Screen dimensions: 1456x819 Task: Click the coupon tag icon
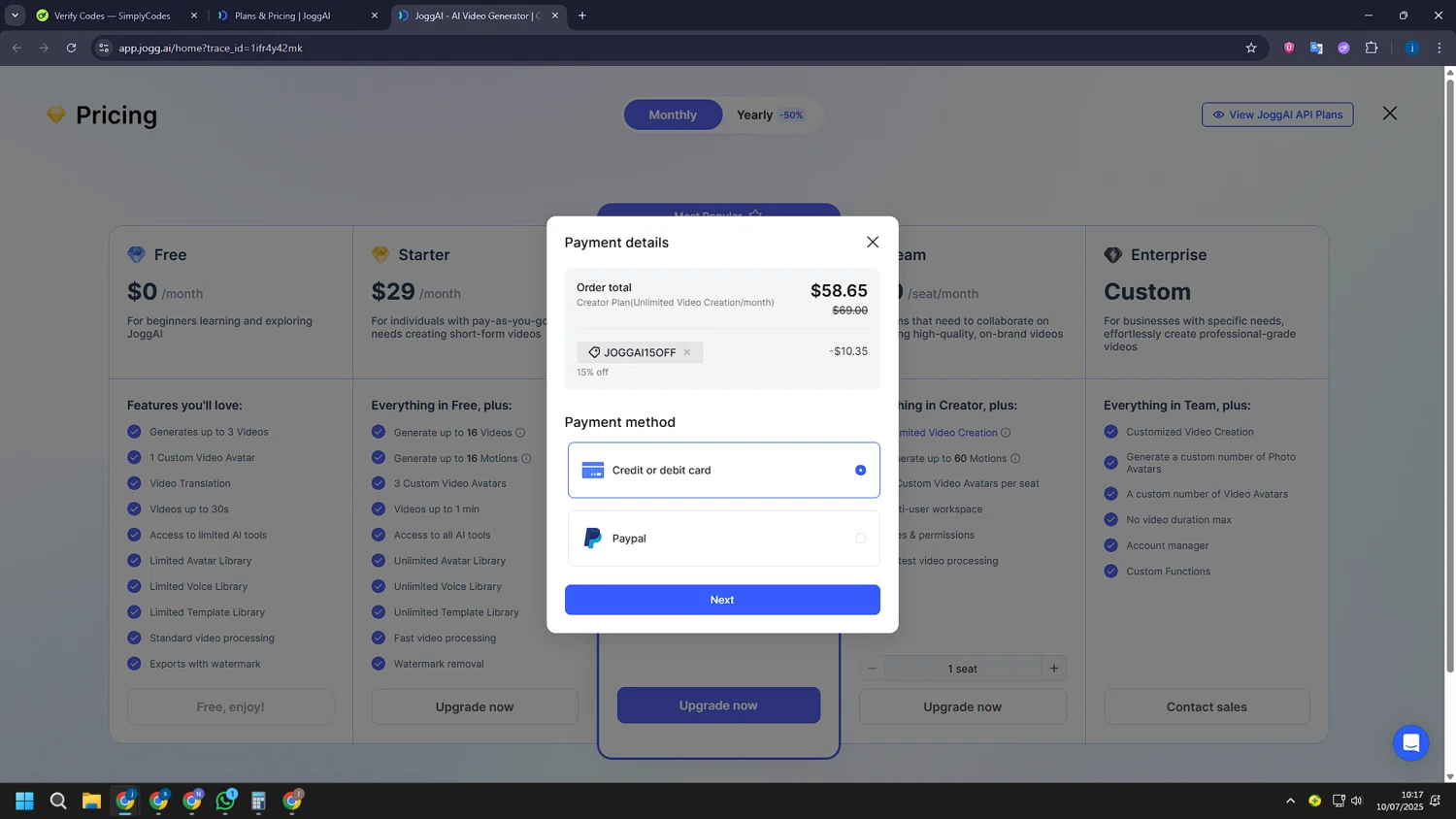pyautogui.click(x=594, y=352)
